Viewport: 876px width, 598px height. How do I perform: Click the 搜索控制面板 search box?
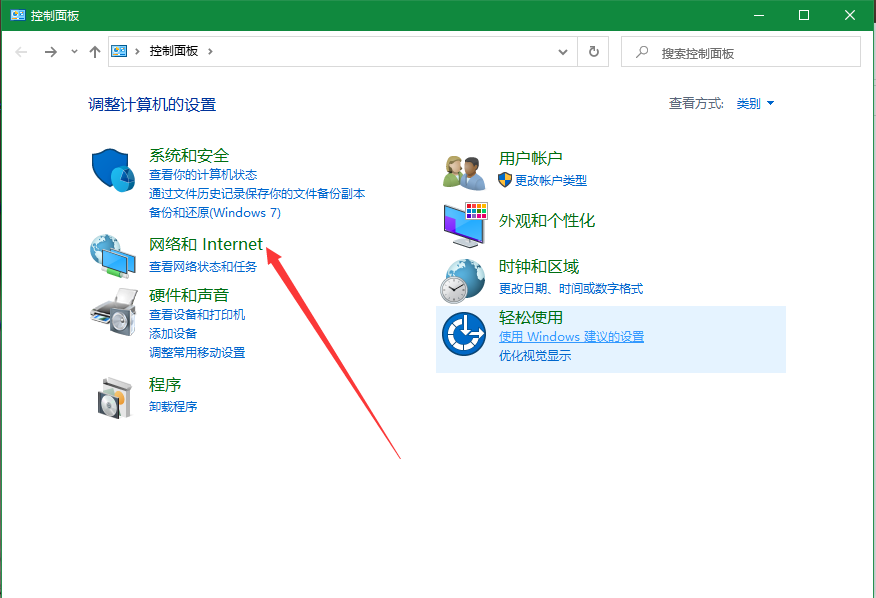[x=750, y=53]
